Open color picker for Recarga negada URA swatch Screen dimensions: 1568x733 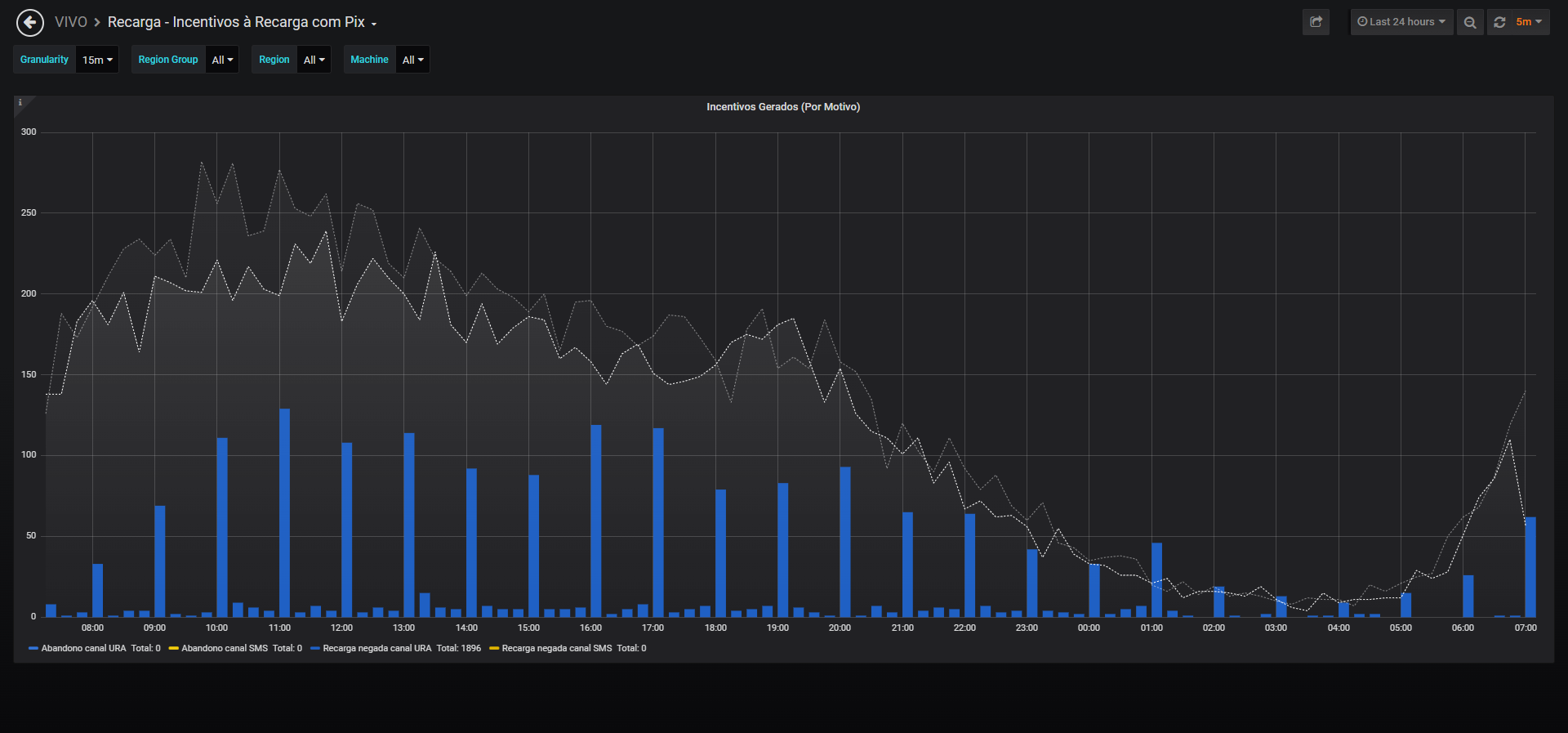(315, 648)
